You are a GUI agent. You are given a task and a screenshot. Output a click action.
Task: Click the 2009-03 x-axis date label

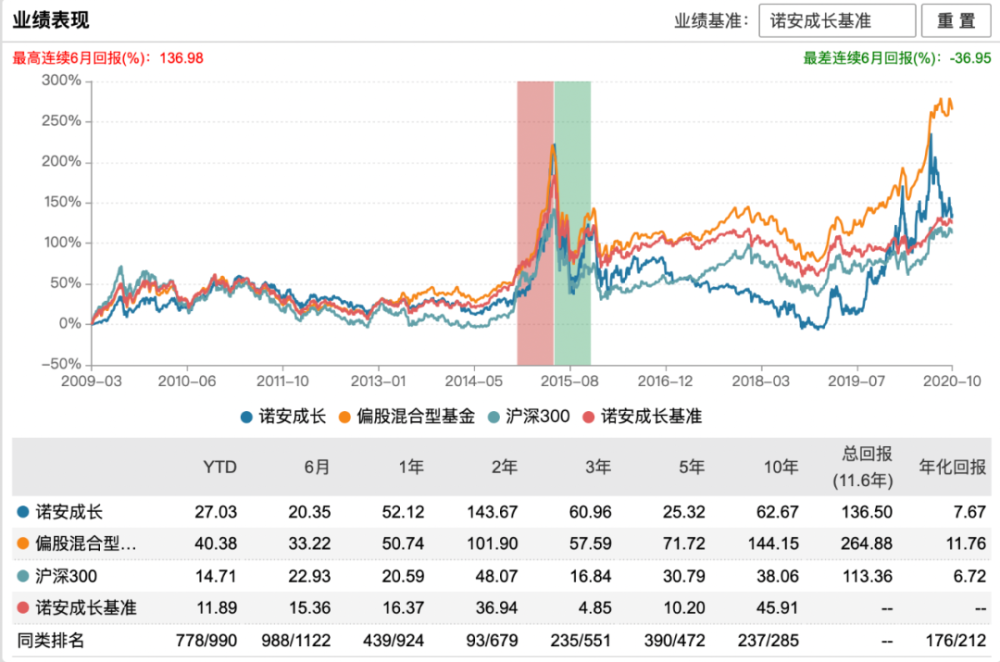click(x=91, y=381)
